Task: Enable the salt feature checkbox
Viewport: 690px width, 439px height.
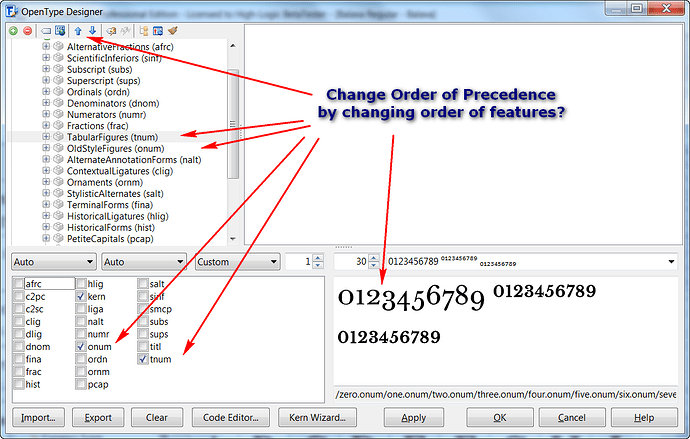Action: tap(143, 283)
